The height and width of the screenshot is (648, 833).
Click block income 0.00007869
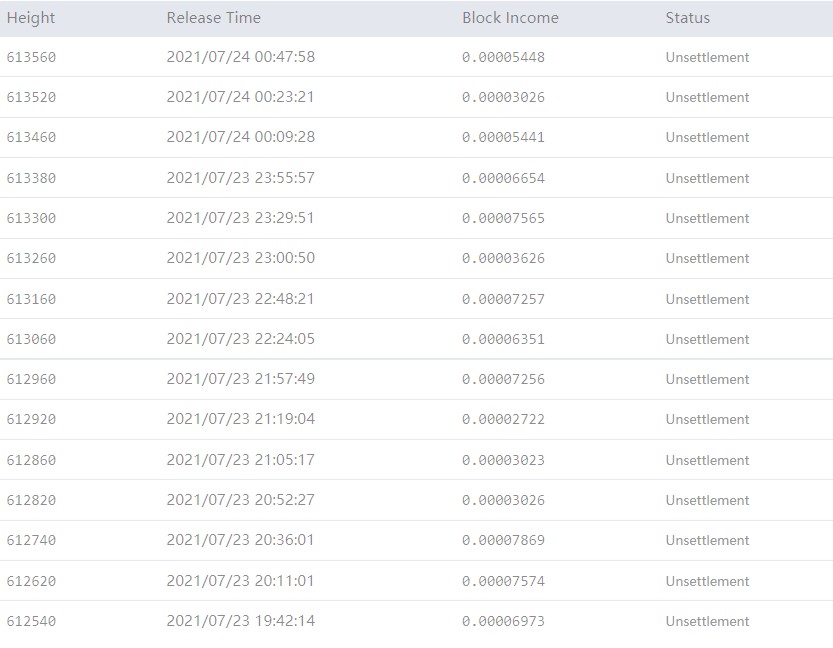503,541
